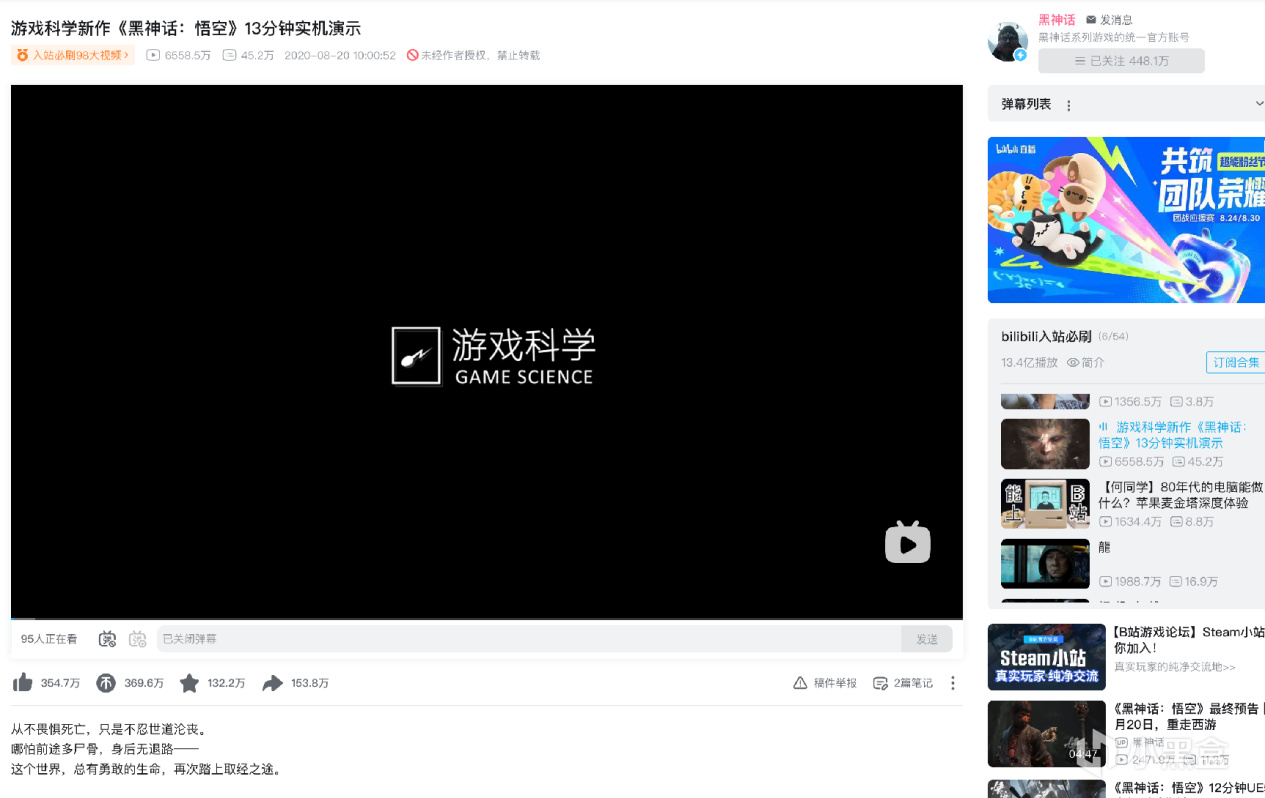This screenshot has width=1265, height=798.
Task: Click the bilibili入站必刷 collection title
Action: 1046,336
